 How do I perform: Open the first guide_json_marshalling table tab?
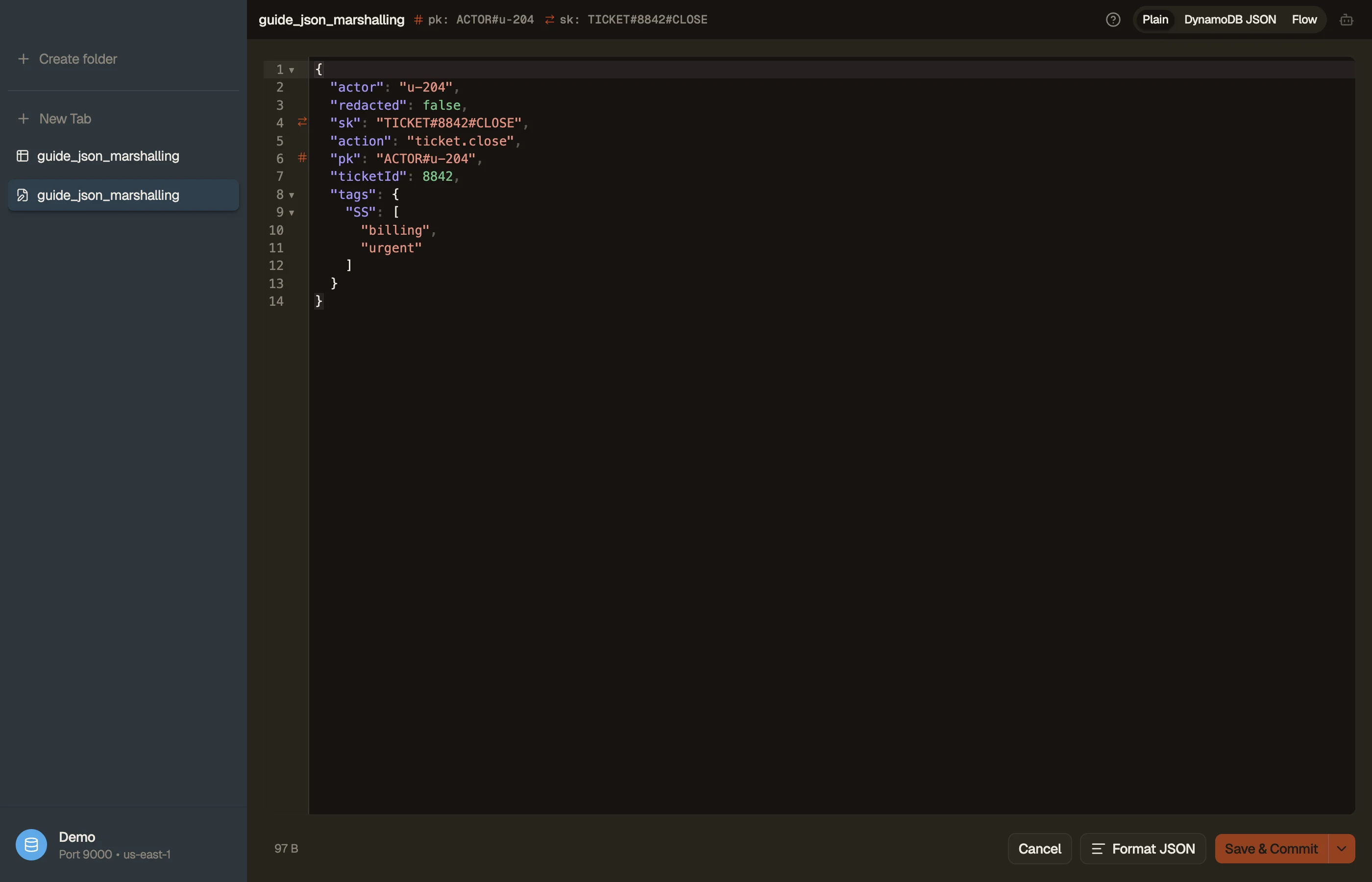123,156
